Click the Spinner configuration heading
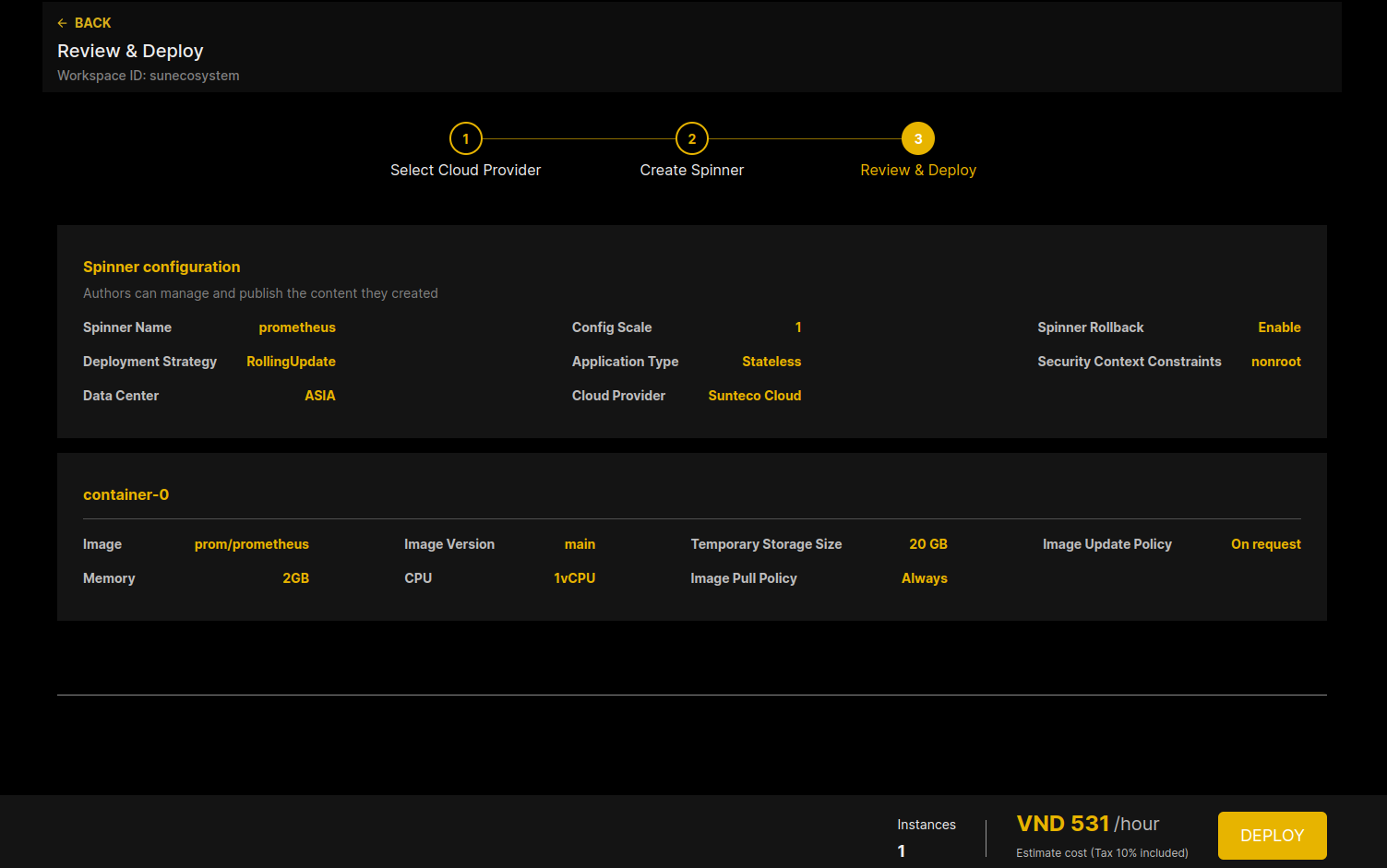Screen dimensions: 1387x868 point(161,267)
